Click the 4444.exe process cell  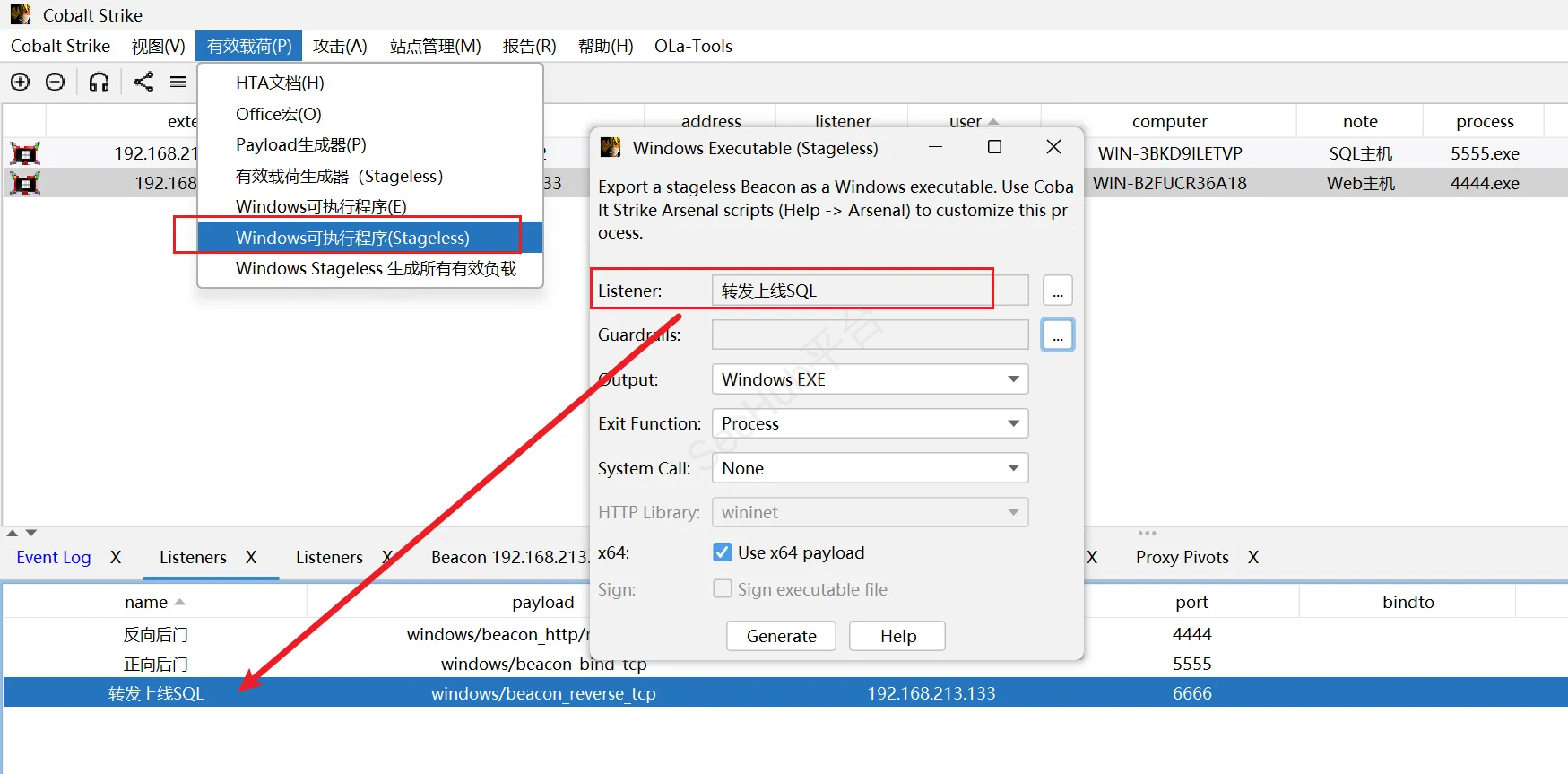click(x=1485, y=183)
